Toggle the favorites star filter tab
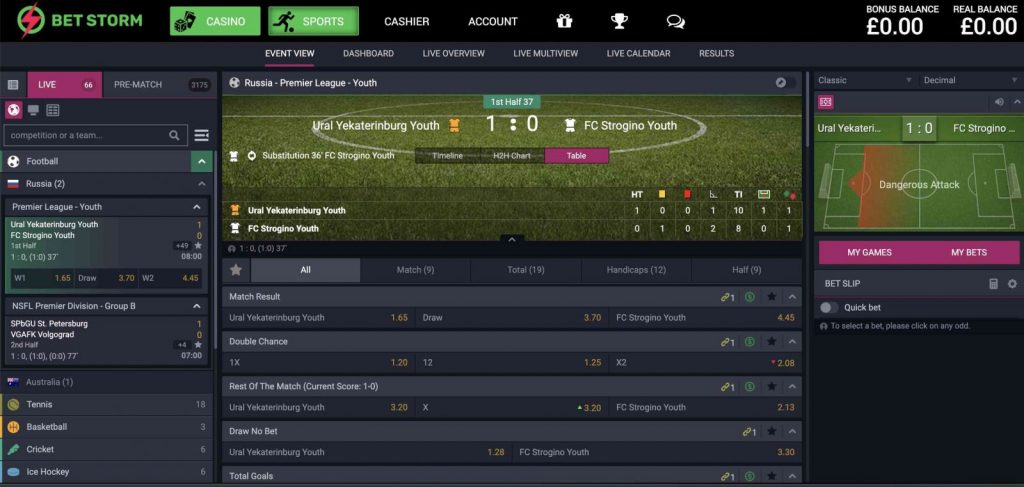The width and height of the screenshot is (1024, 487). [x=236, y=270]
